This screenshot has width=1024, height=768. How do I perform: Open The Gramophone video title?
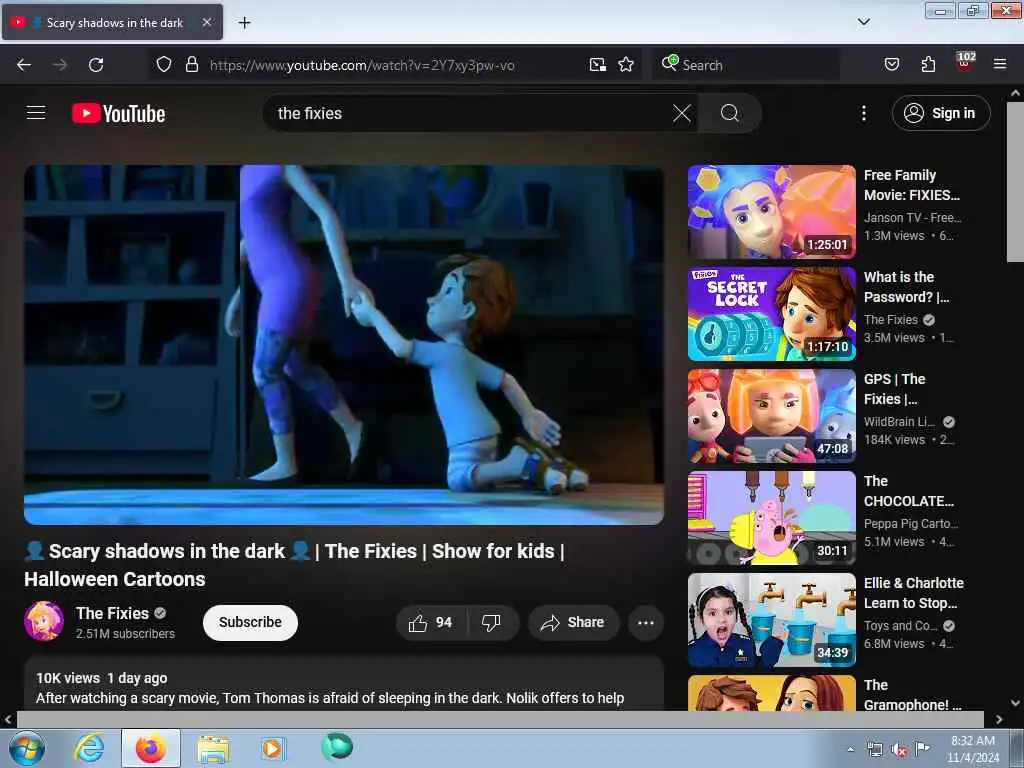[x=912, y=694]
